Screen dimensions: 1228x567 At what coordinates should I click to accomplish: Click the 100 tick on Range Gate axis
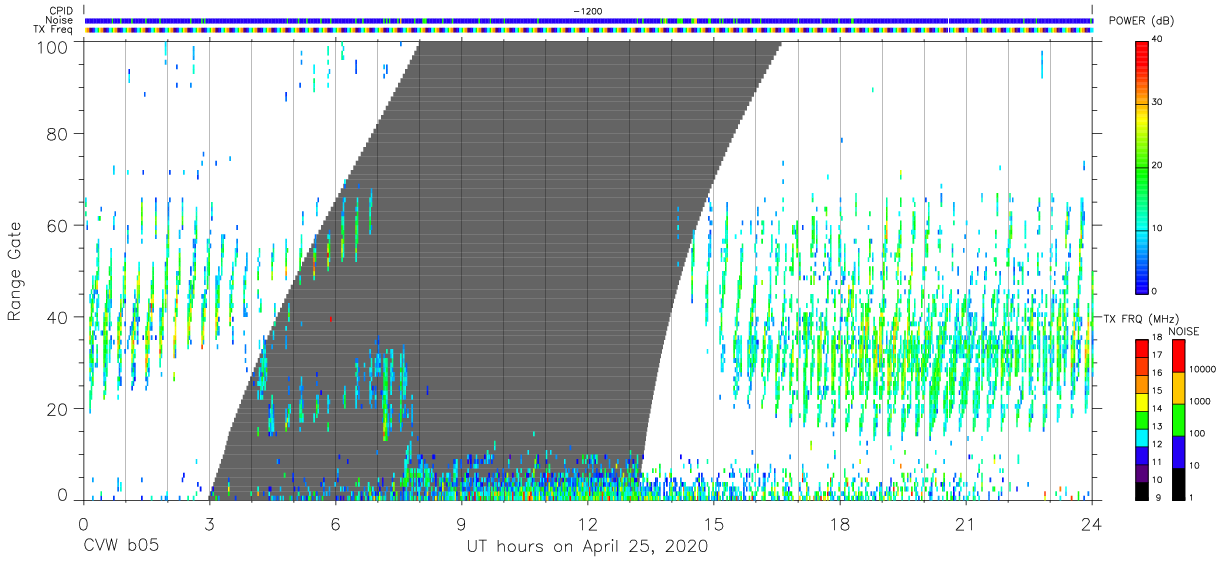pyautogui.click(x=52, y=46)
